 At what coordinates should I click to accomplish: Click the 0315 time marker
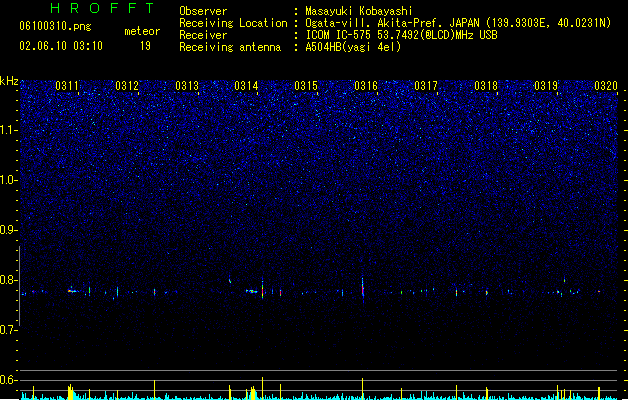[306, 86]
